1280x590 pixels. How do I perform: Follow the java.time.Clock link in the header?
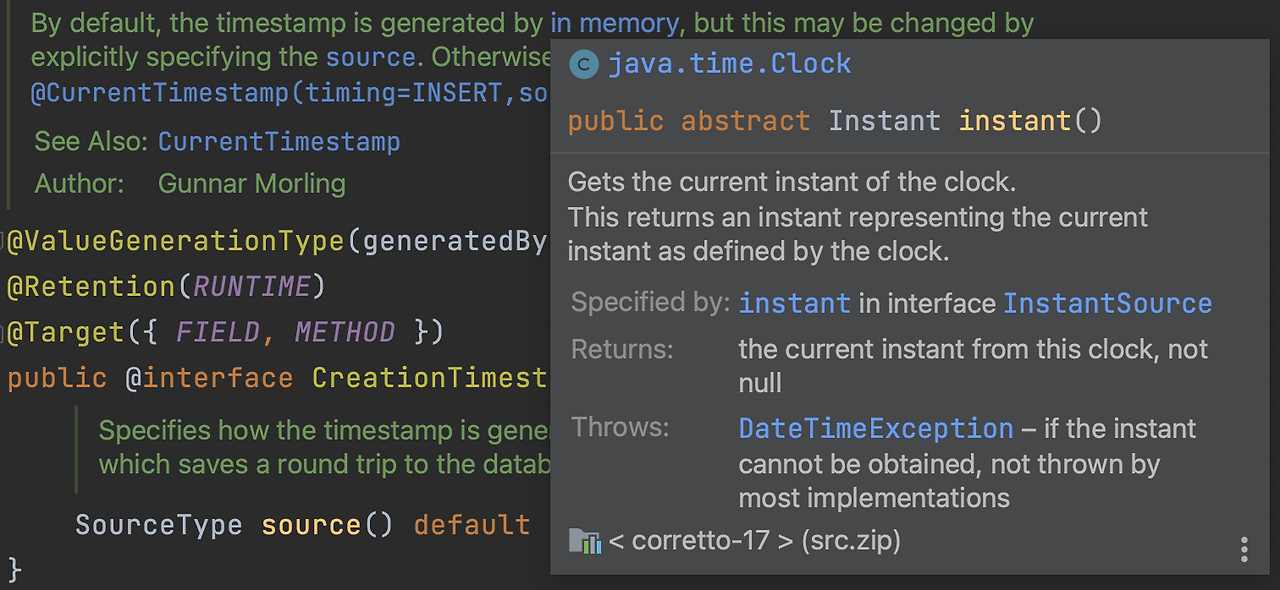pos(729,64)
